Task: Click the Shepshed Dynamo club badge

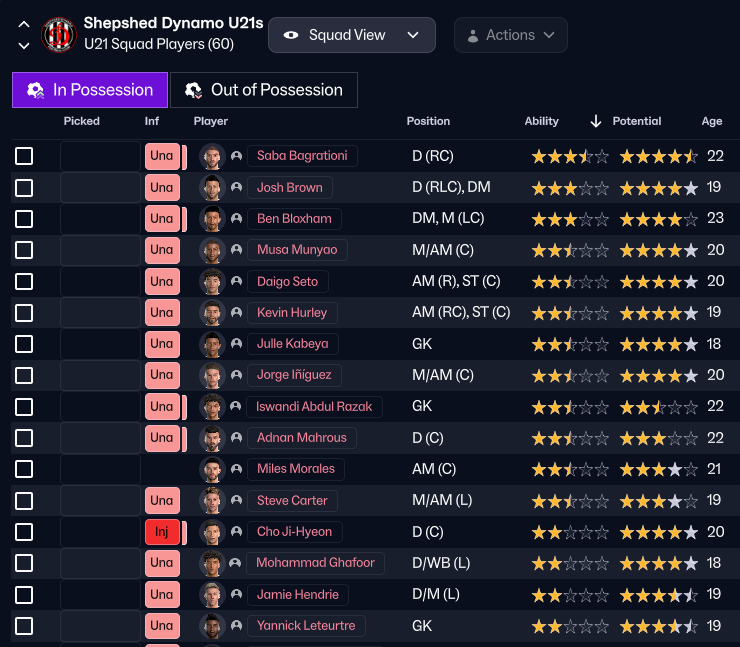Action: click(x=59, y=34)
